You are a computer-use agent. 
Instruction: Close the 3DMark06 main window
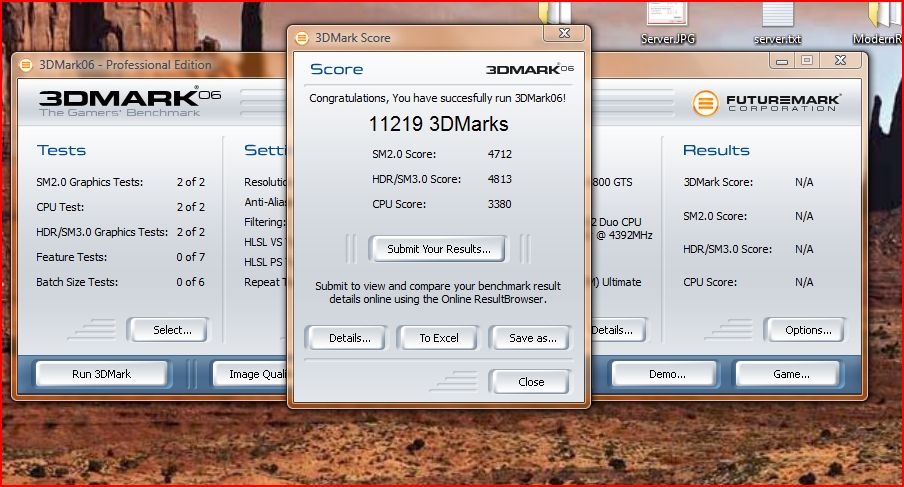click(x=841, y=61)
